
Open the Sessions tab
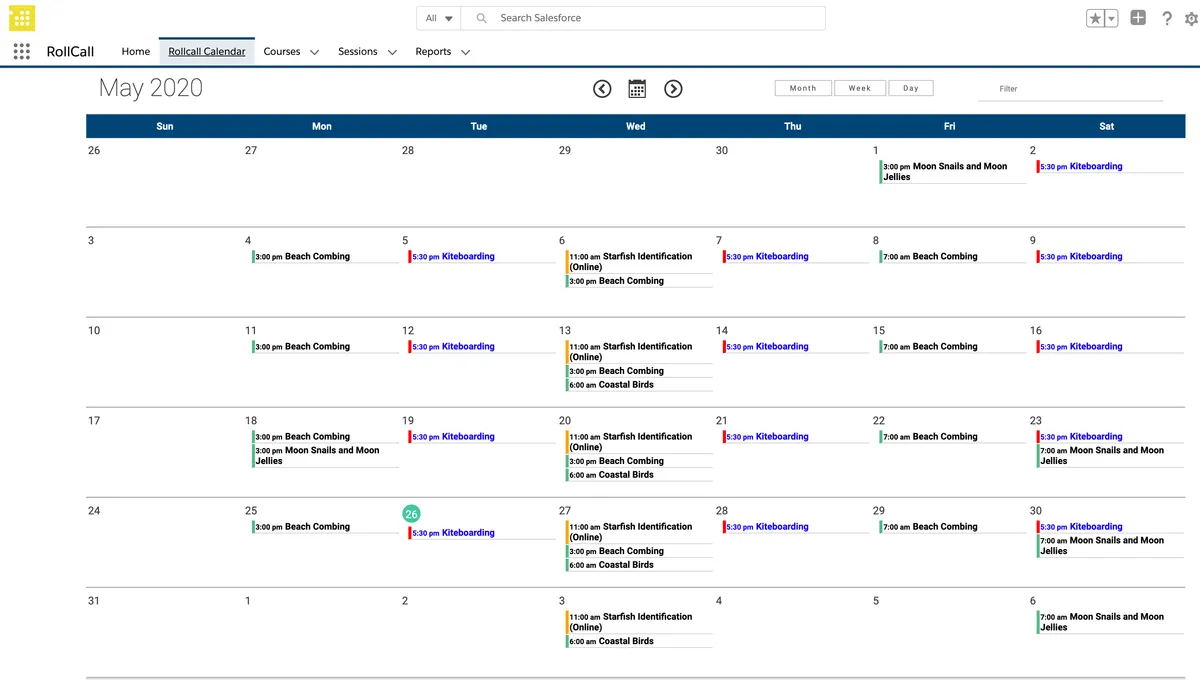pyautogui.click(x=358, y=52)
